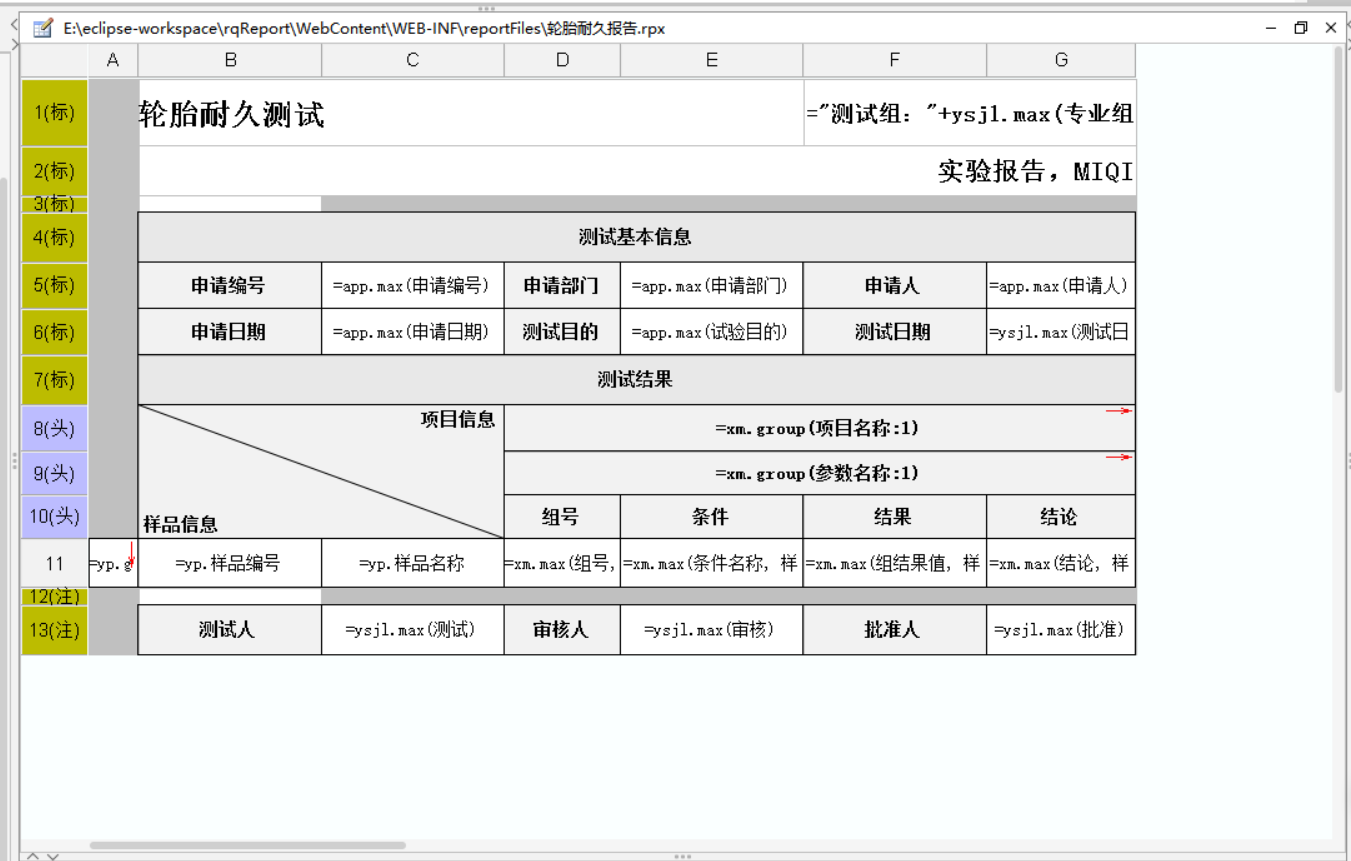Select column header C

pos(413,61)
